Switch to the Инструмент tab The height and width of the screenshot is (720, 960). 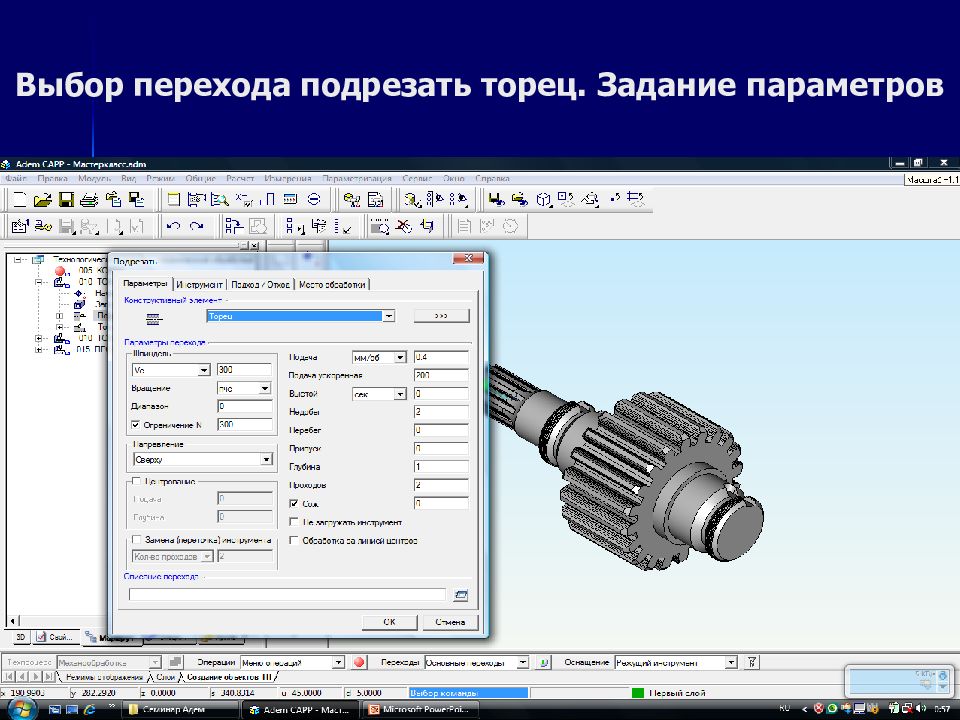coord(199,285)
